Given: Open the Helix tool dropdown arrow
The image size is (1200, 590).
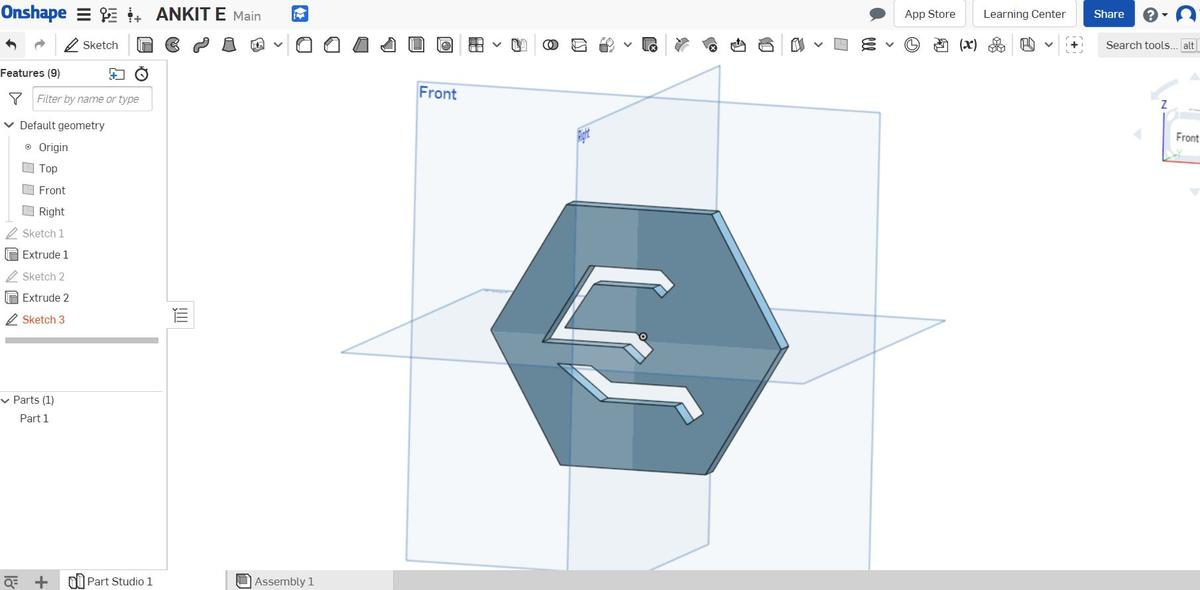Looking at the screenshot, I should [889, 45].
